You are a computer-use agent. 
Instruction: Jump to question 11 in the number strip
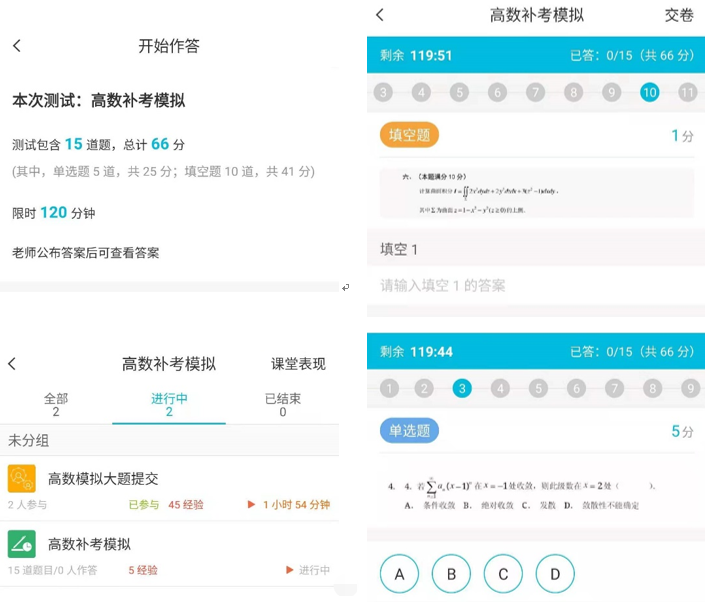point(687,93)
